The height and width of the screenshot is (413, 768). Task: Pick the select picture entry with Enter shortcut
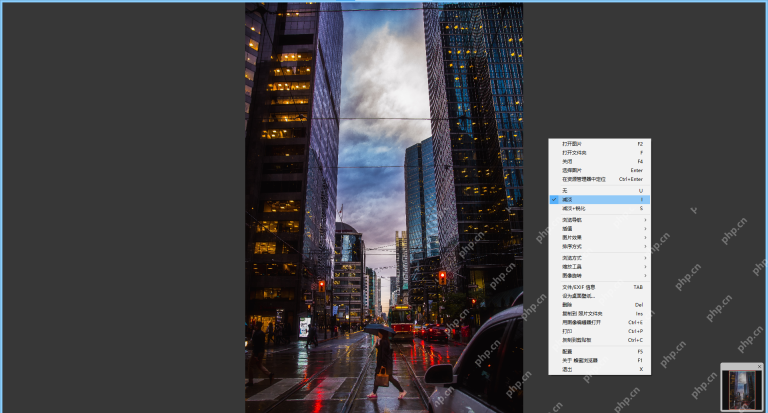(x=600, y=170)
